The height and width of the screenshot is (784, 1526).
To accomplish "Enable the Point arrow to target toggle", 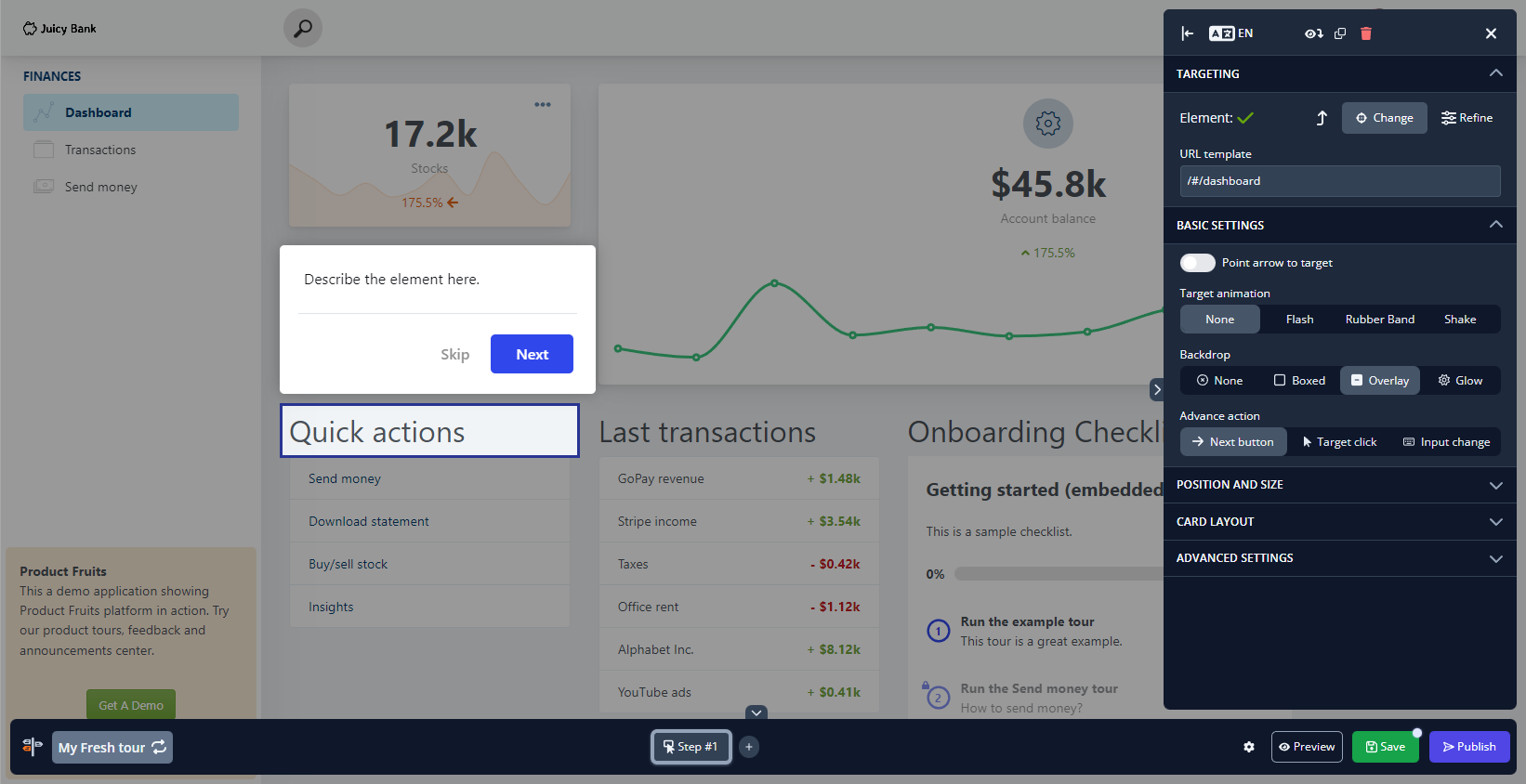I will (1198, 263).
